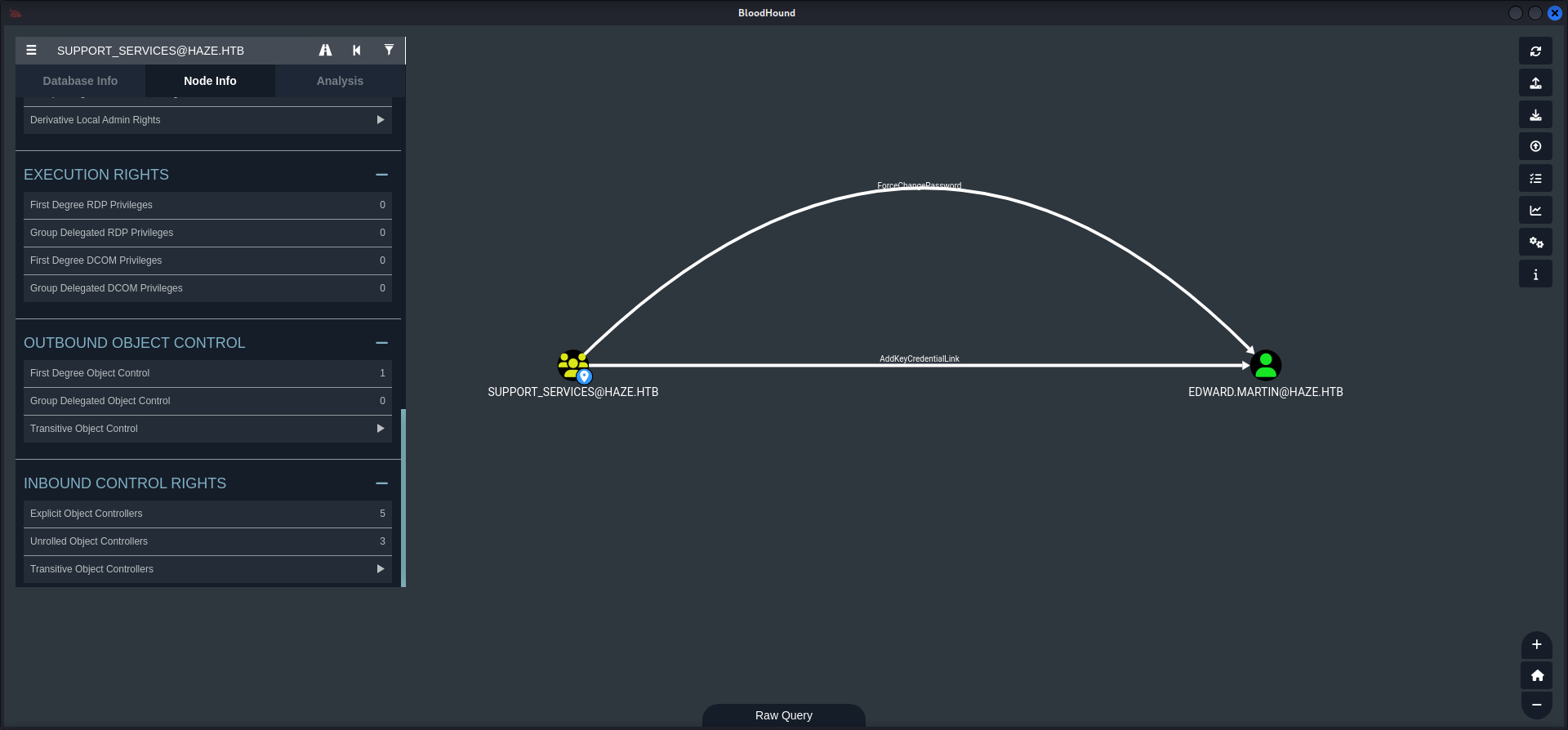Click the refresh graph icon

coord(1535,51)
